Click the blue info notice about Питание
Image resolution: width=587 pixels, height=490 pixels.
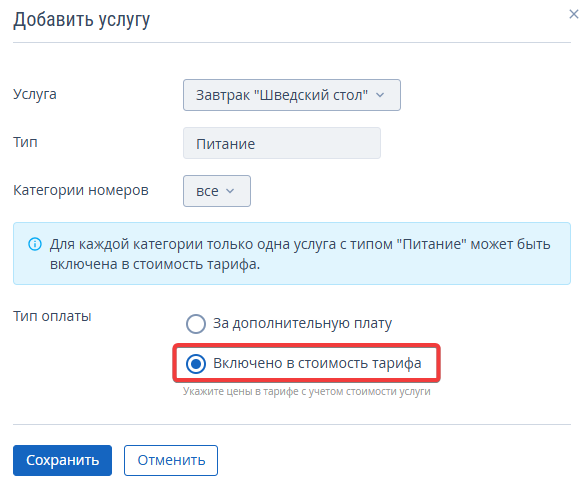click(x=292, y=254)
